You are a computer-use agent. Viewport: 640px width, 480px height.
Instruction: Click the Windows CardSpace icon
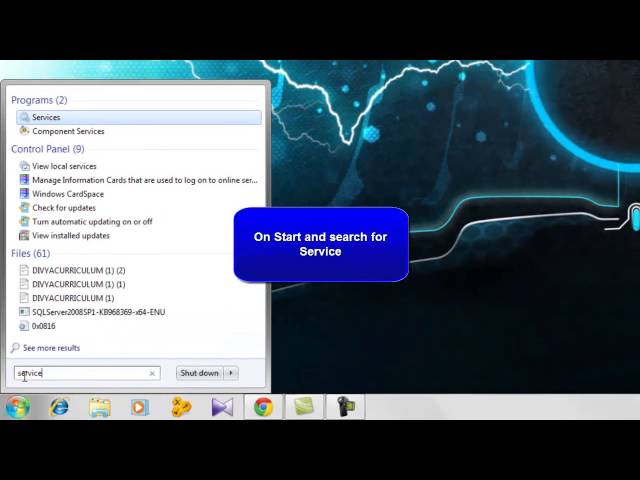tap(24, 194)
